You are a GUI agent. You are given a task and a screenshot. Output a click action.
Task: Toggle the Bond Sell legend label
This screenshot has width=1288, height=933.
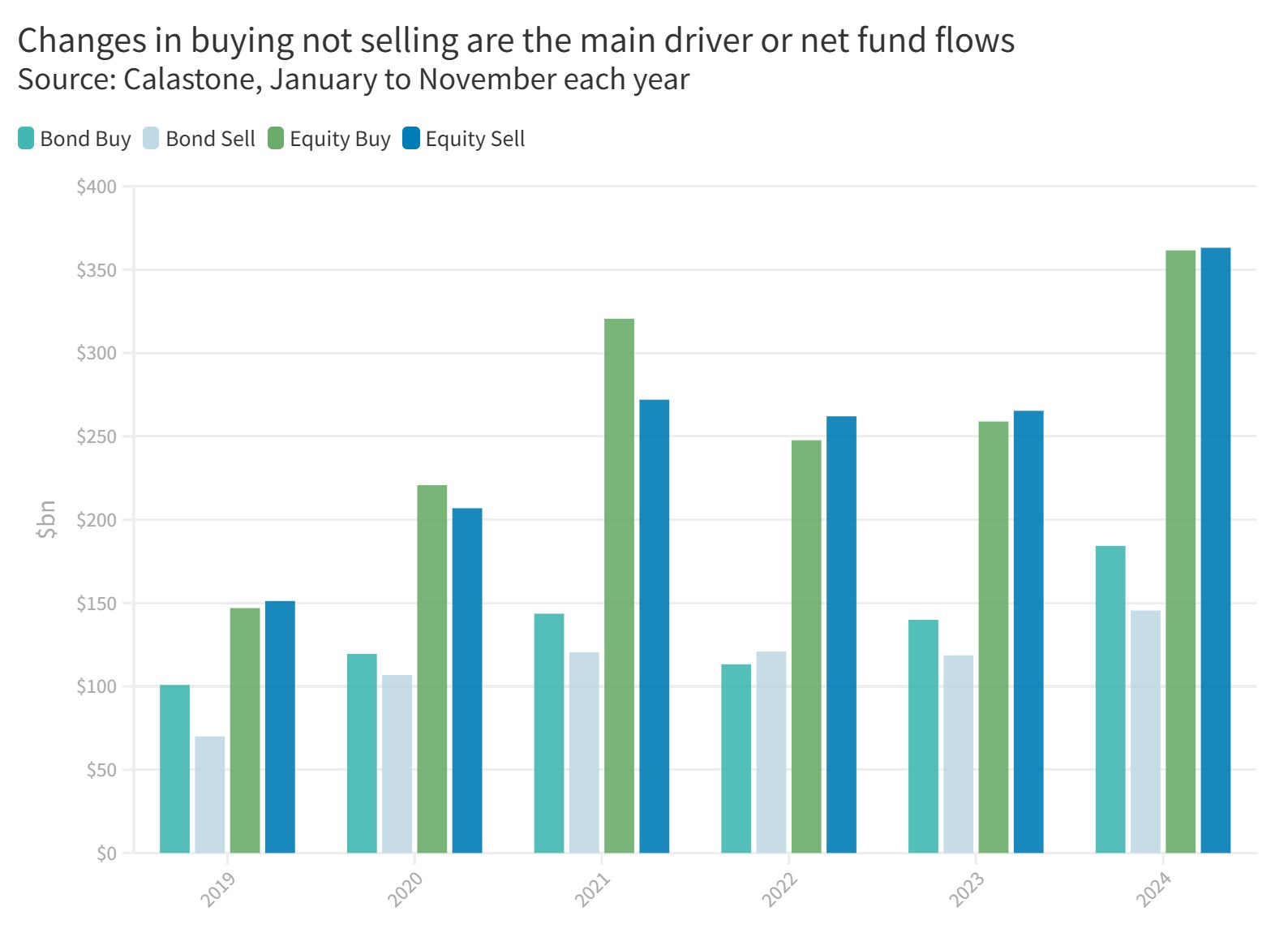click(210, 139)
